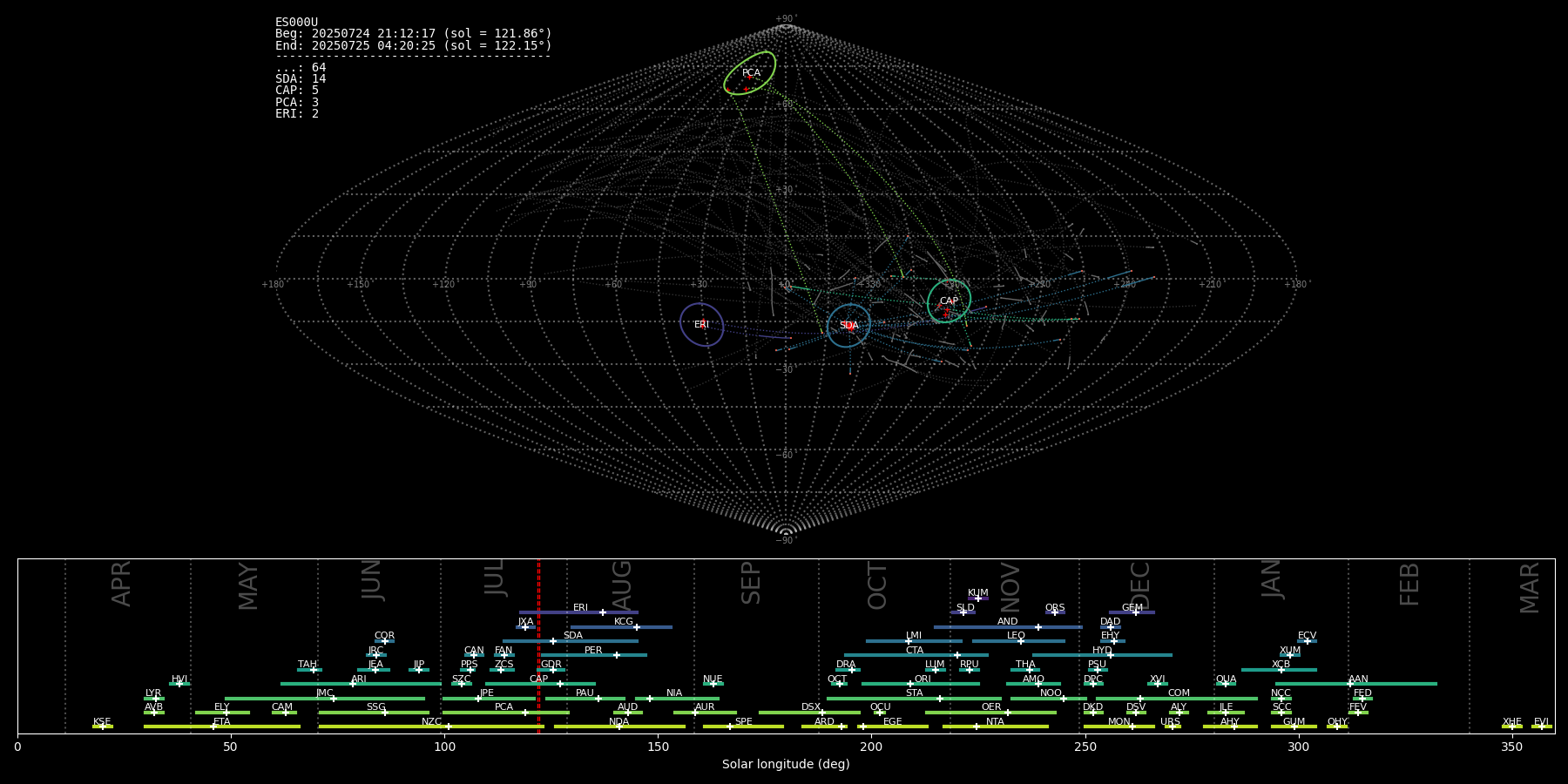Select the PCA radiant circle on sky map
The image size is (1568, 784).
(750, 73)
